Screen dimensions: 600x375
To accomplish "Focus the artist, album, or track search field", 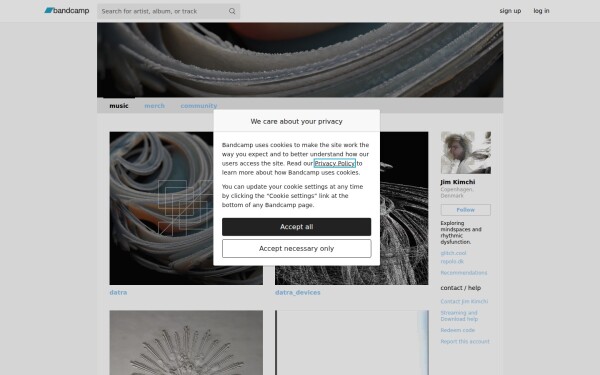I will click(x=168, y=11).
